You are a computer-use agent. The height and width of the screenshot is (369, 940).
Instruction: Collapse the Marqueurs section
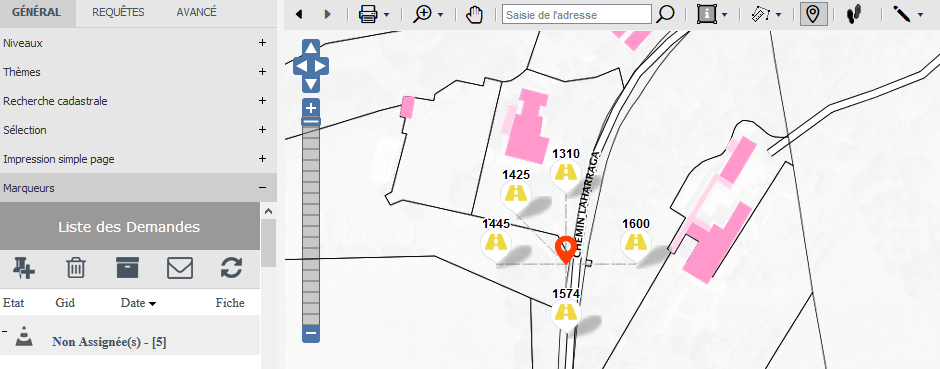click(x=262, y=187)
